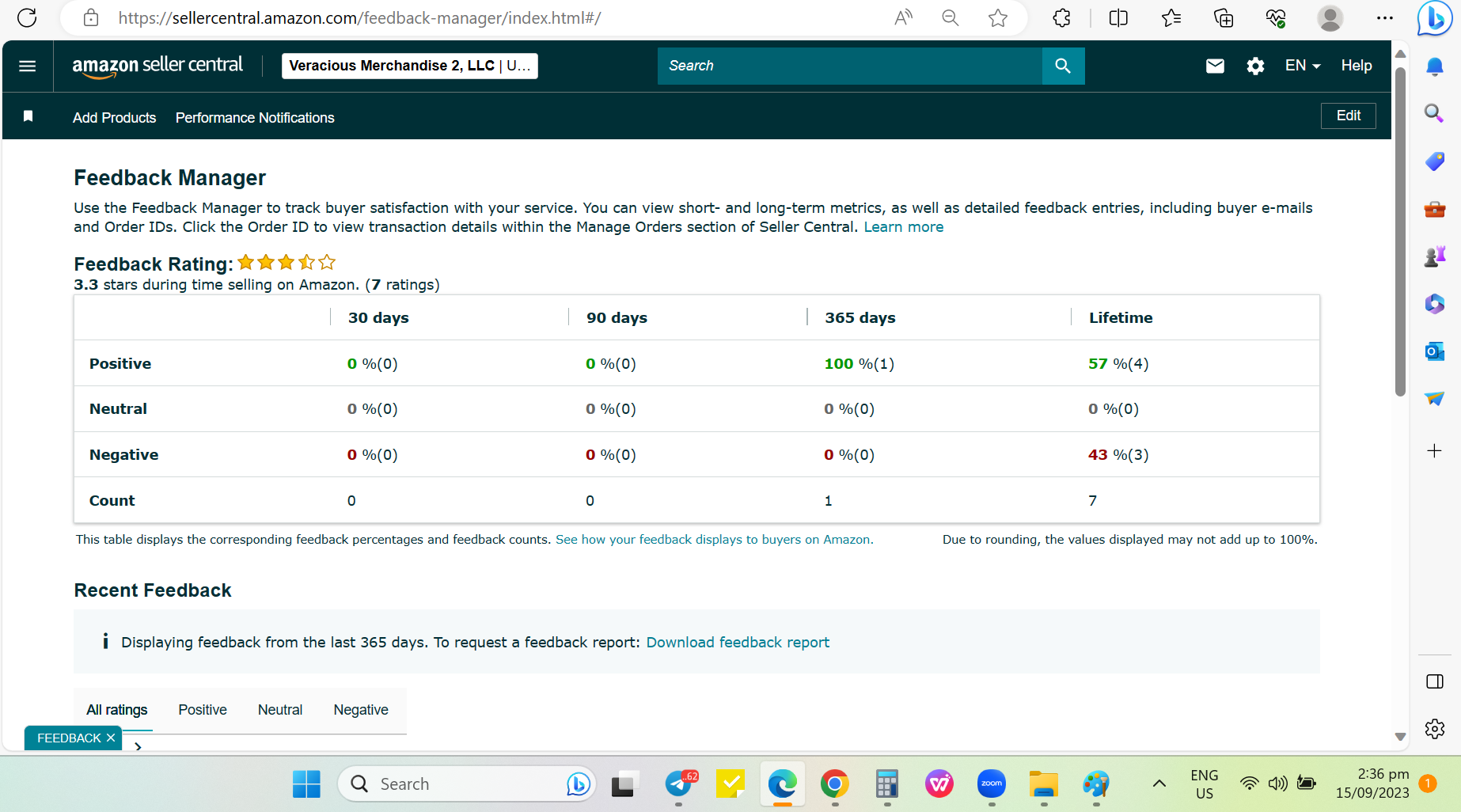Expand the feedback list chevron arrow
The height and width of the screenshot is (812, 1461).
[x=139, y=746]
